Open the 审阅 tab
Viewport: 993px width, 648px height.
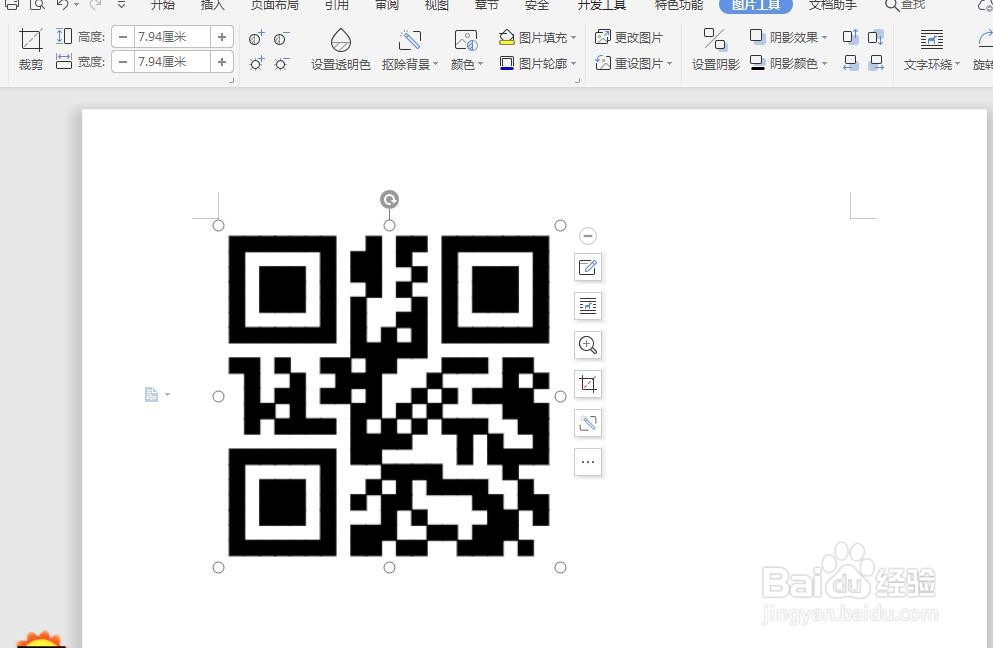[x=387, y=5]
